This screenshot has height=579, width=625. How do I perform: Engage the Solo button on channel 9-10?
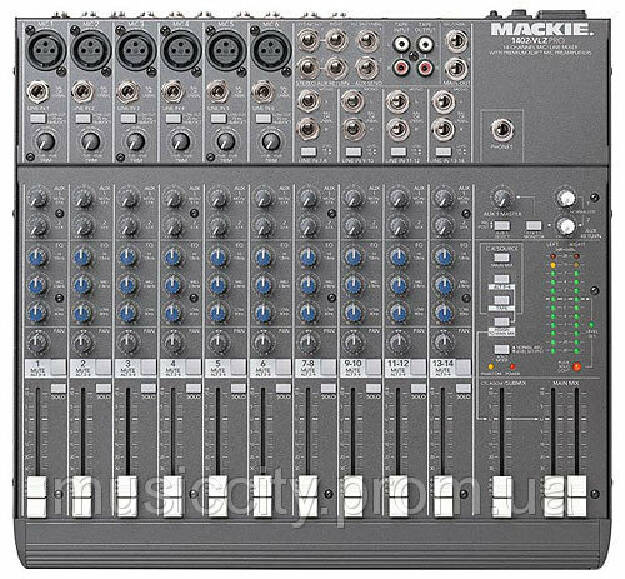point(373,389)
